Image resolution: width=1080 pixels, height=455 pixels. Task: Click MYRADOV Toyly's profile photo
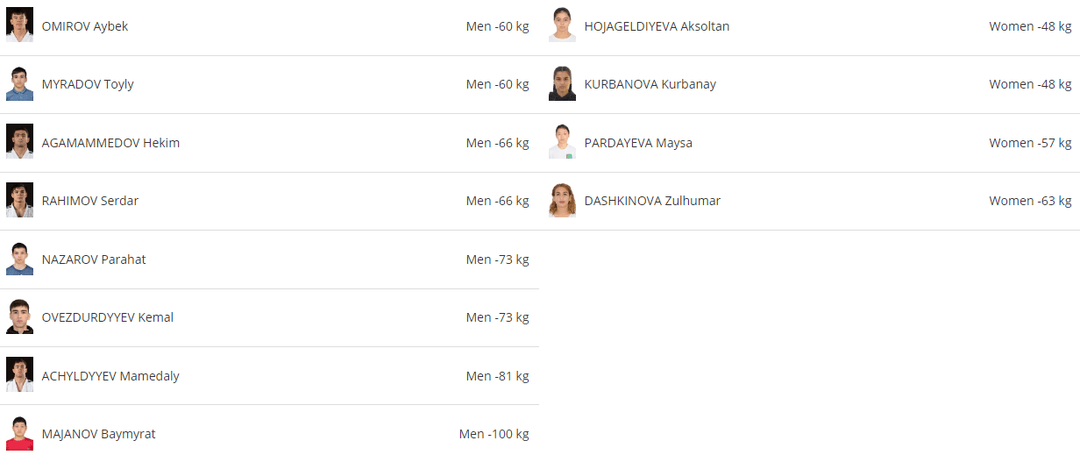tap(20, 84)
